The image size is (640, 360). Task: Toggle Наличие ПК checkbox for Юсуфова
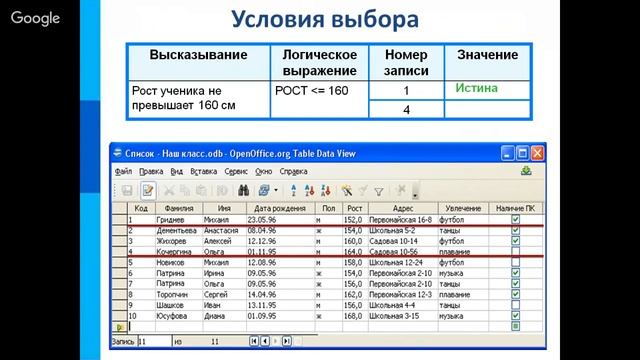coord(516,316)
